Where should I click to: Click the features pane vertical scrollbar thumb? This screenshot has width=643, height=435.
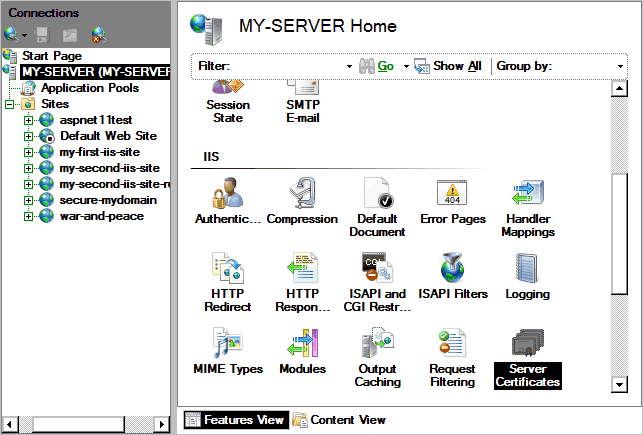(619, 234)
